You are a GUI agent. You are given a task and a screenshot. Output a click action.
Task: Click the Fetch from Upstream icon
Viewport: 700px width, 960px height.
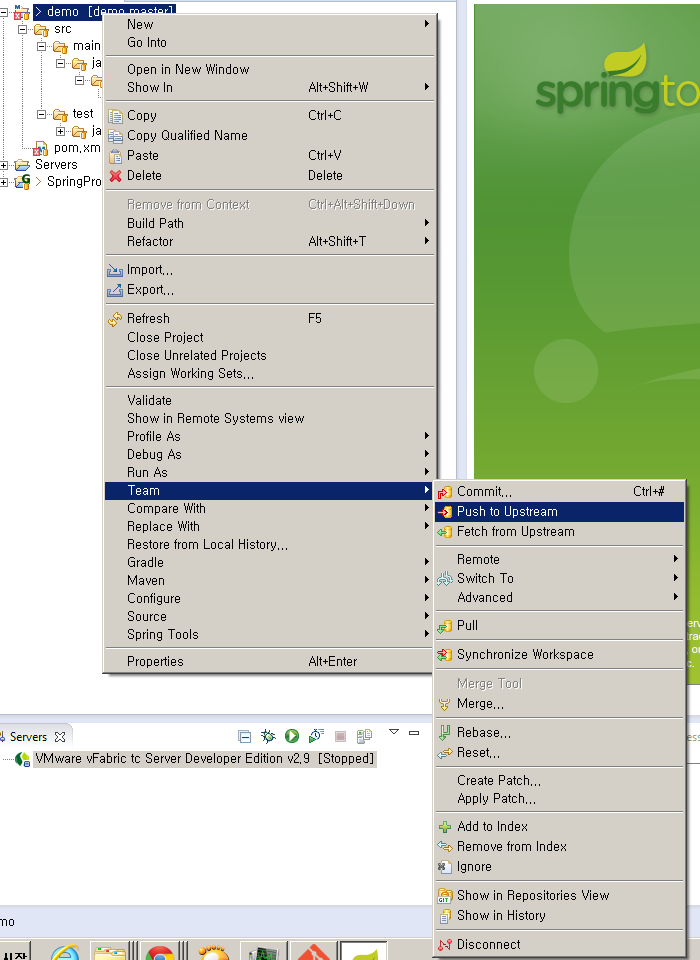(x=445, y=532)
